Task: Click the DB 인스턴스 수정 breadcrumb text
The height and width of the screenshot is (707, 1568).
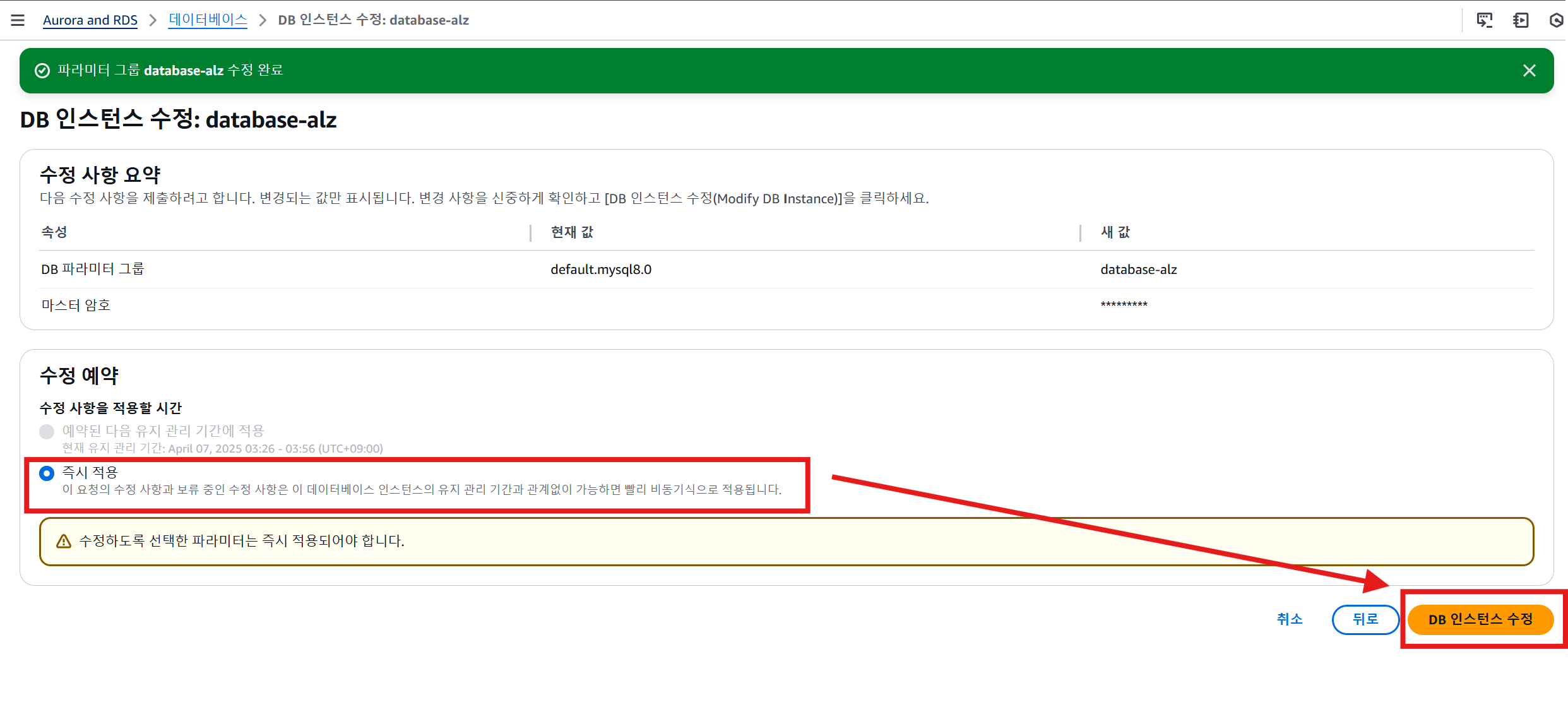Action: tap(373, 20)
